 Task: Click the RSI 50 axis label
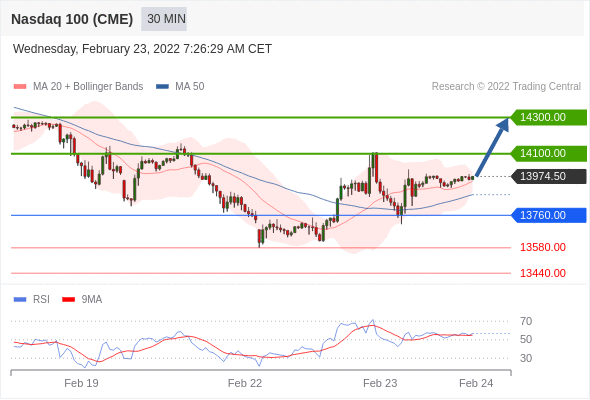coord(526,339)
